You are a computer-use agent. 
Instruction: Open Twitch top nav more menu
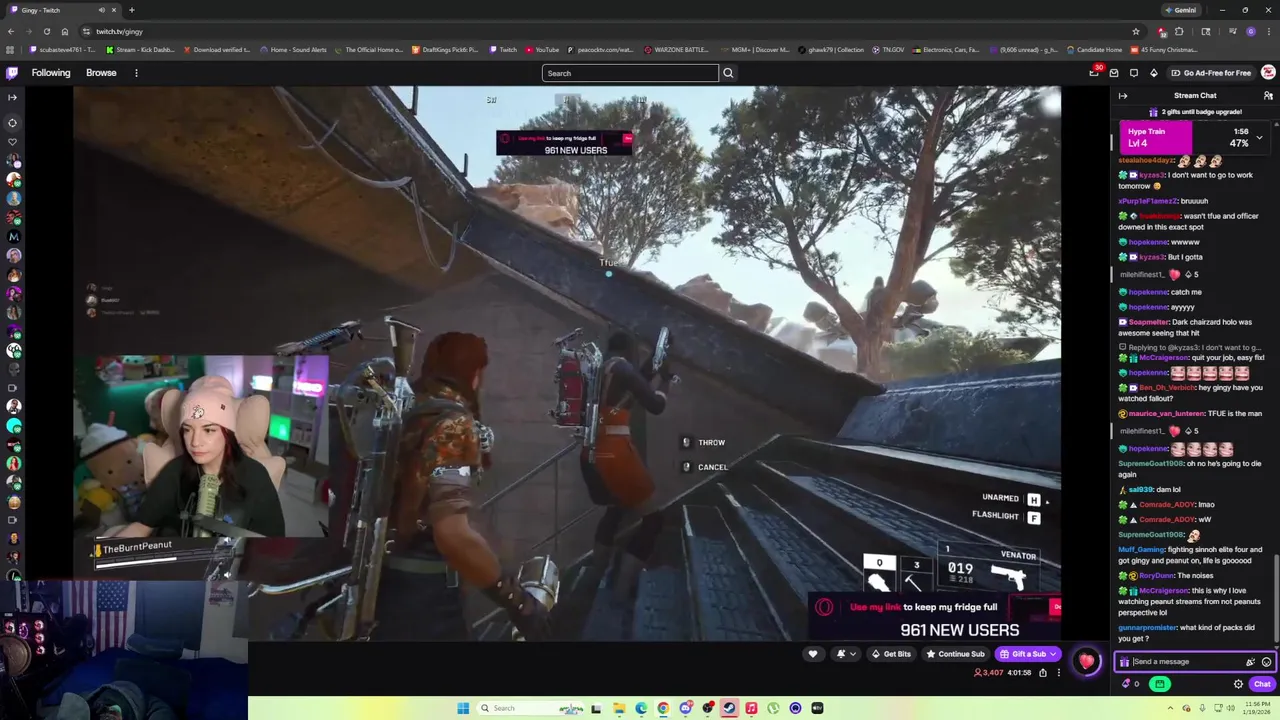[136, 73]
